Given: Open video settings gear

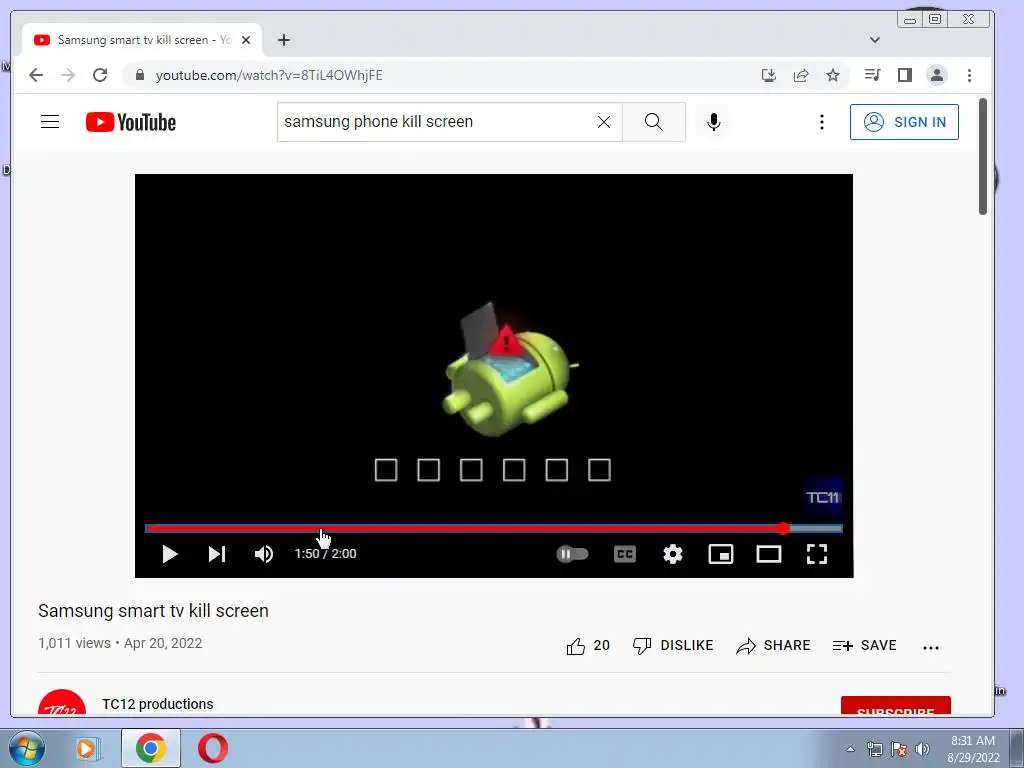Looking at the screenshot, I should [673, 554].
